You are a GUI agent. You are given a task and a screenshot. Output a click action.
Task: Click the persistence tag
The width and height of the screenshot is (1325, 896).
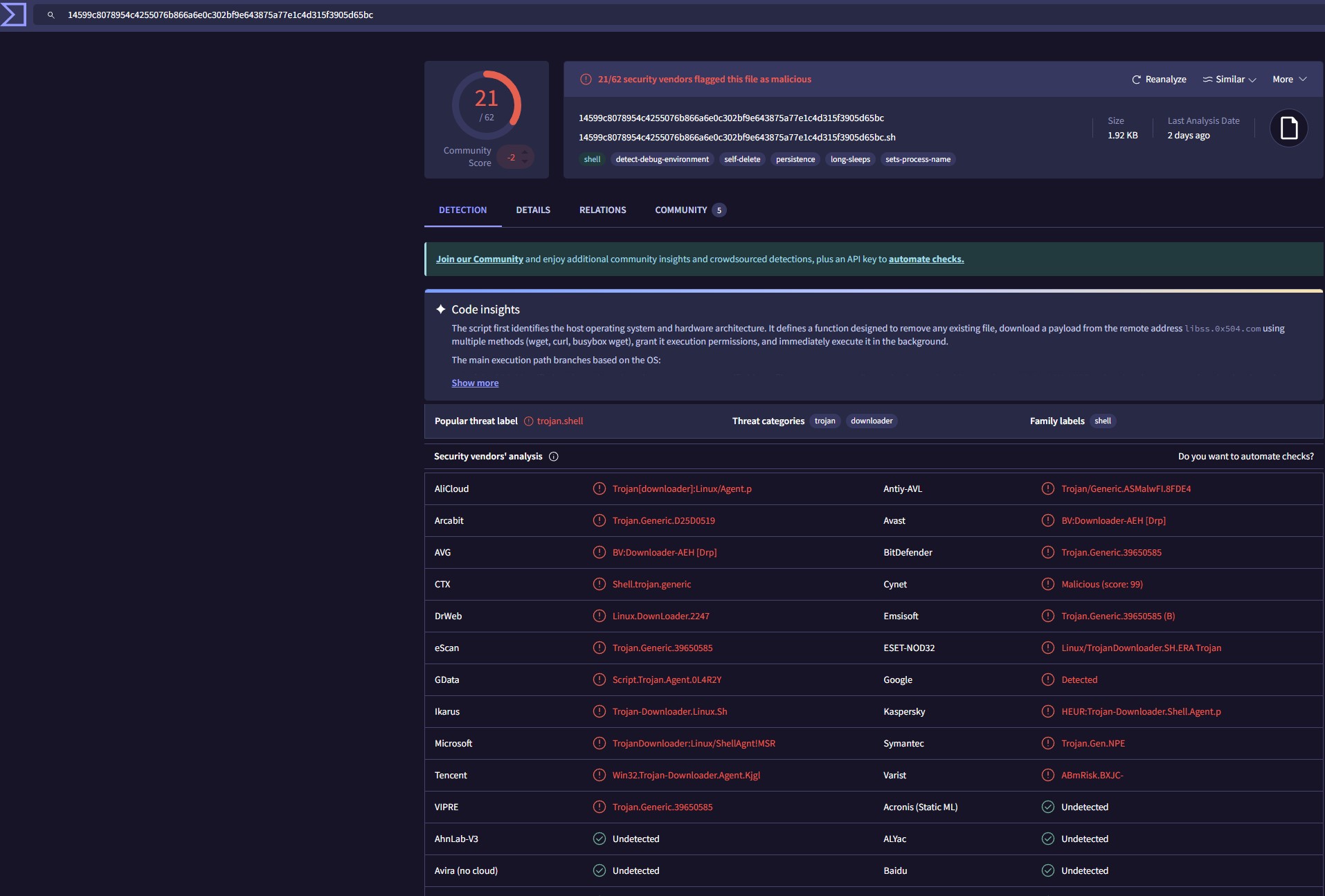[x=795, y=160]
